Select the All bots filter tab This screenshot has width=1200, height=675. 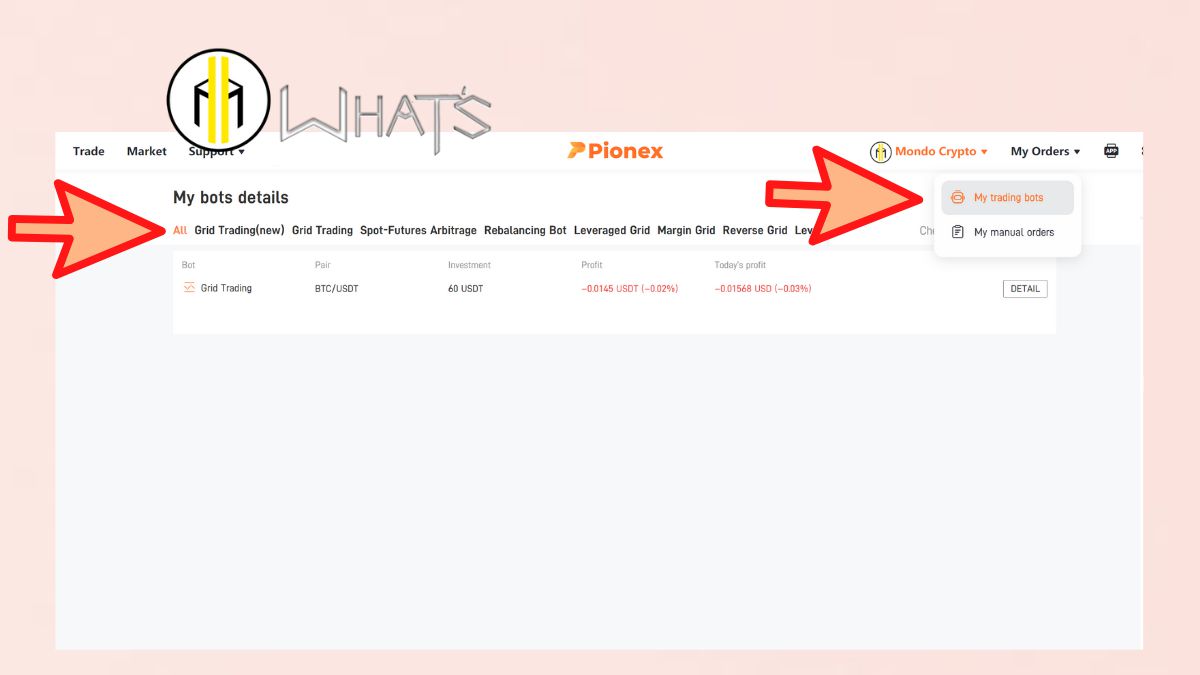180,230
